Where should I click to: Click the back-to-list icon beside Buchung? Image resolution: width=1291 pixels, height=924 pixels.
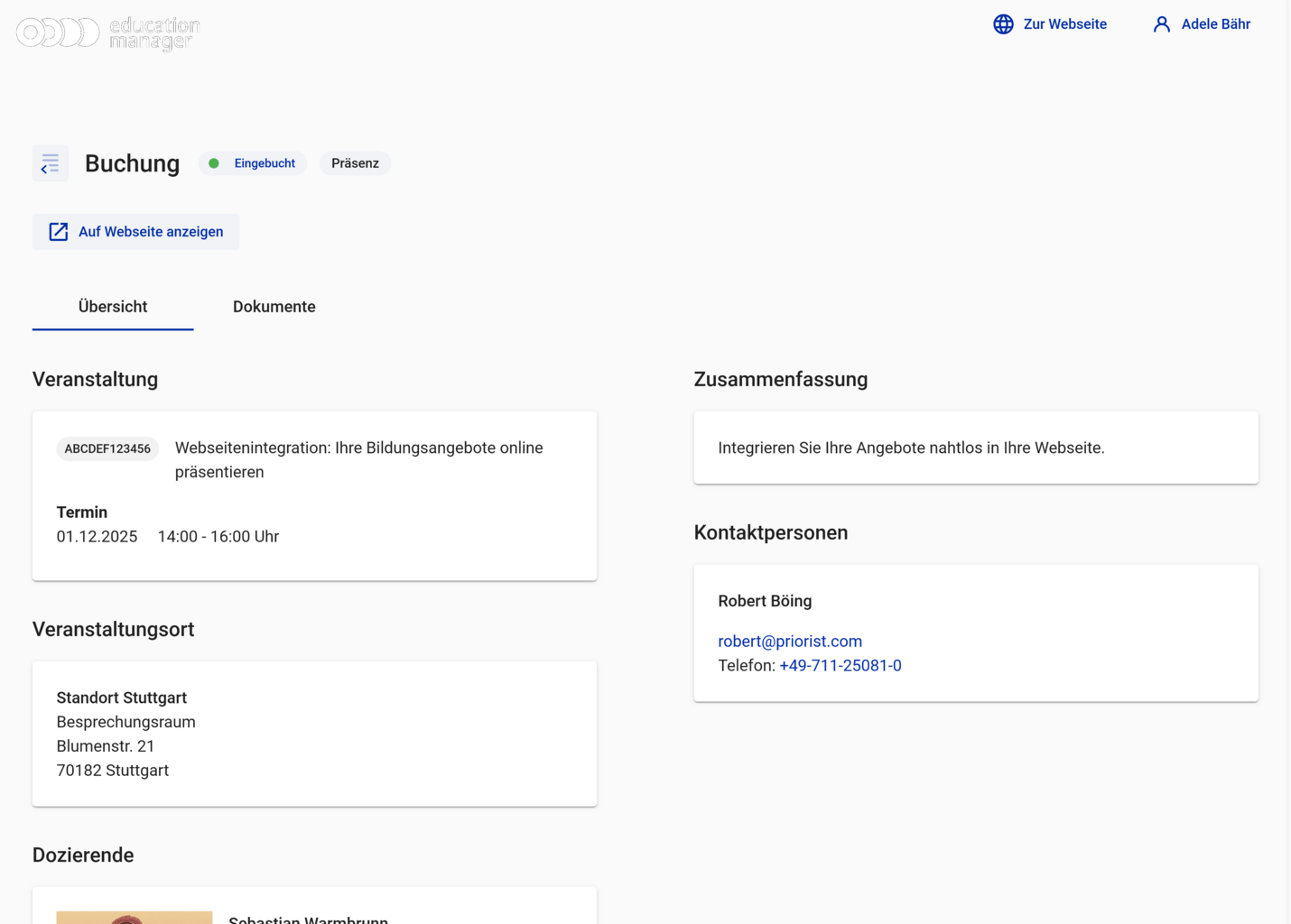point(51,163)
